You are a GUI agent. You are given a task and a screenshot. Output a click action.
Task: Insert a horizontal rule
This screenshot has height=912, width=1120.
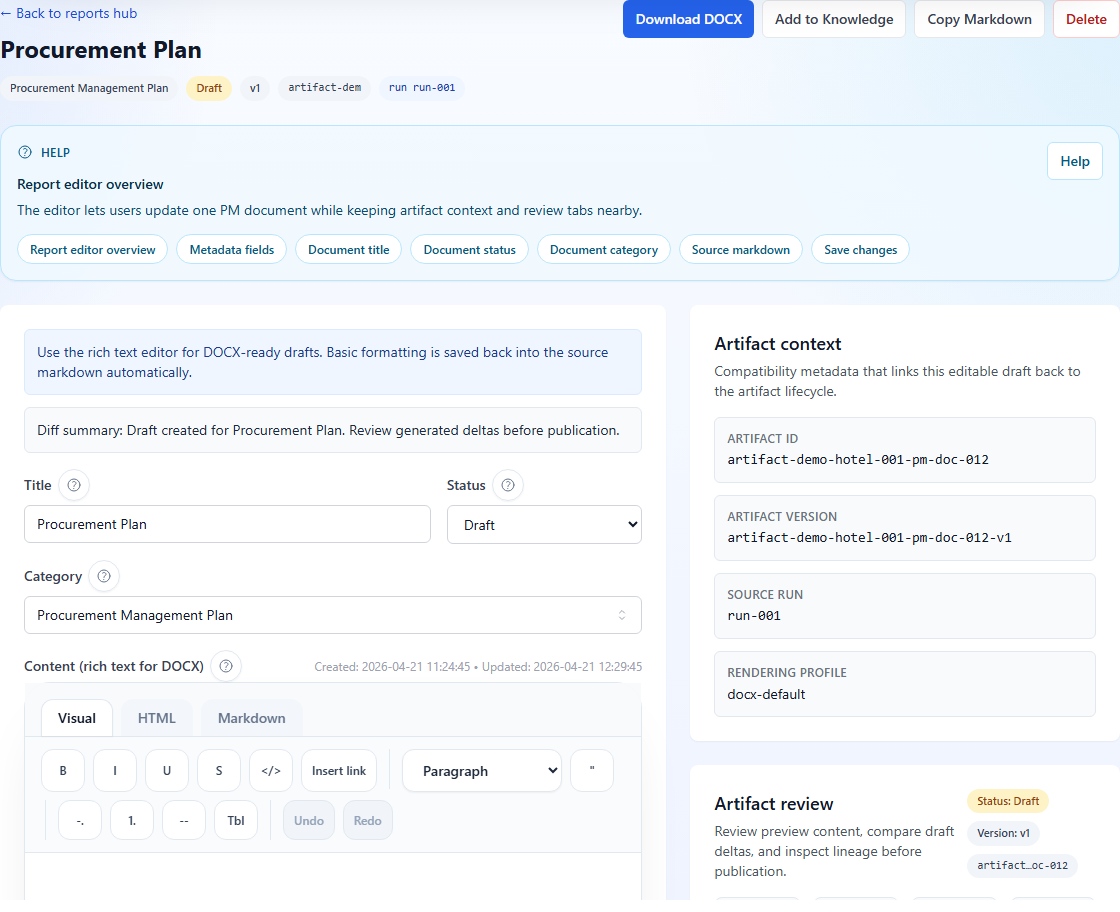[183, 820]
